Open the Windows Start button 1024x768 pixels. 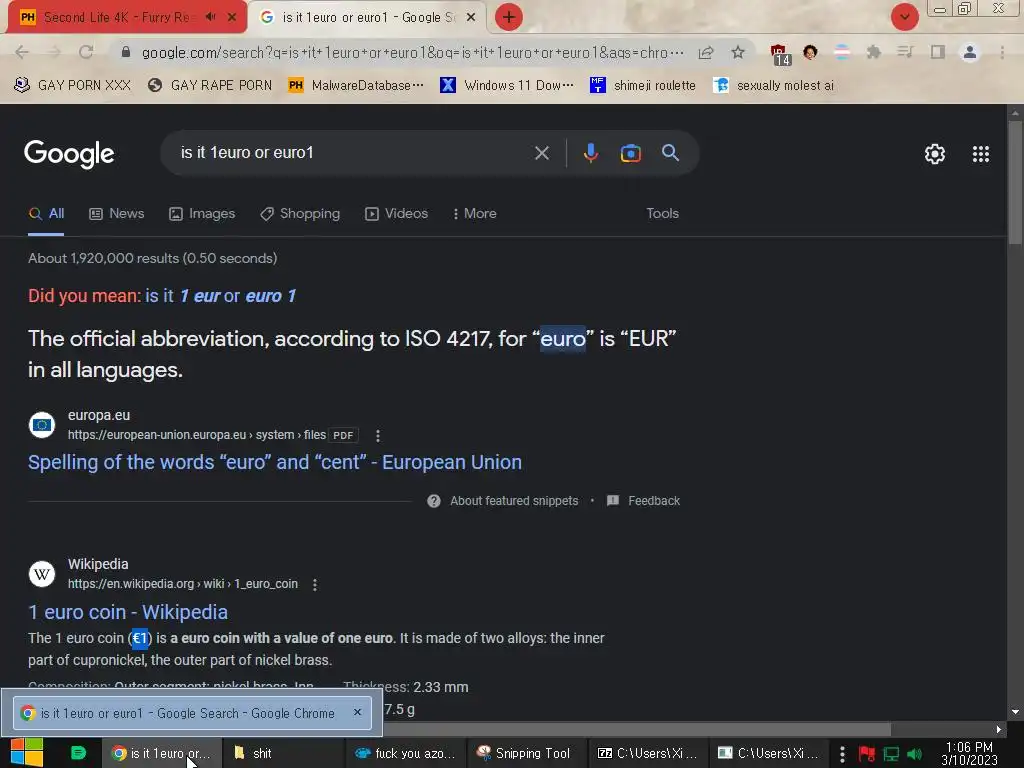coord(27,753)
